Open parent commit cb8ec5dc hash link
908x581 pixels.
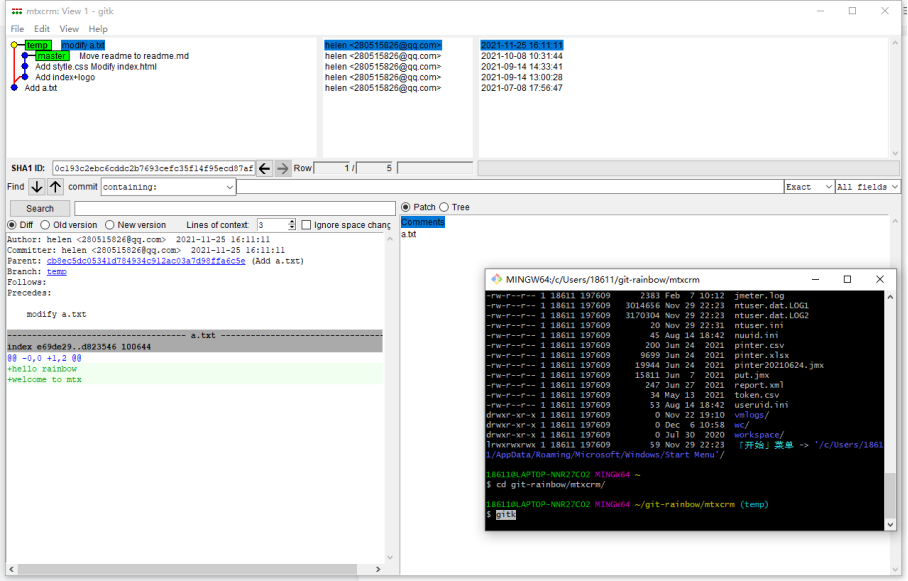[146, 261]
